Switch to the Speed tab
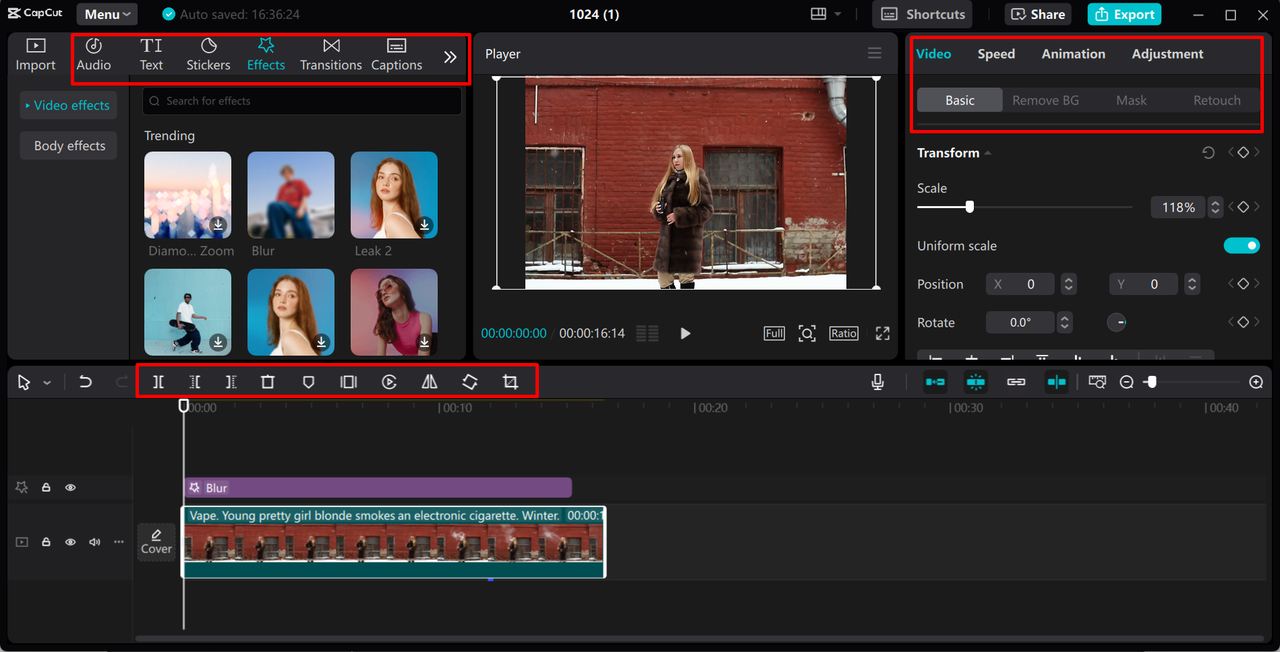 coord(996,54)
